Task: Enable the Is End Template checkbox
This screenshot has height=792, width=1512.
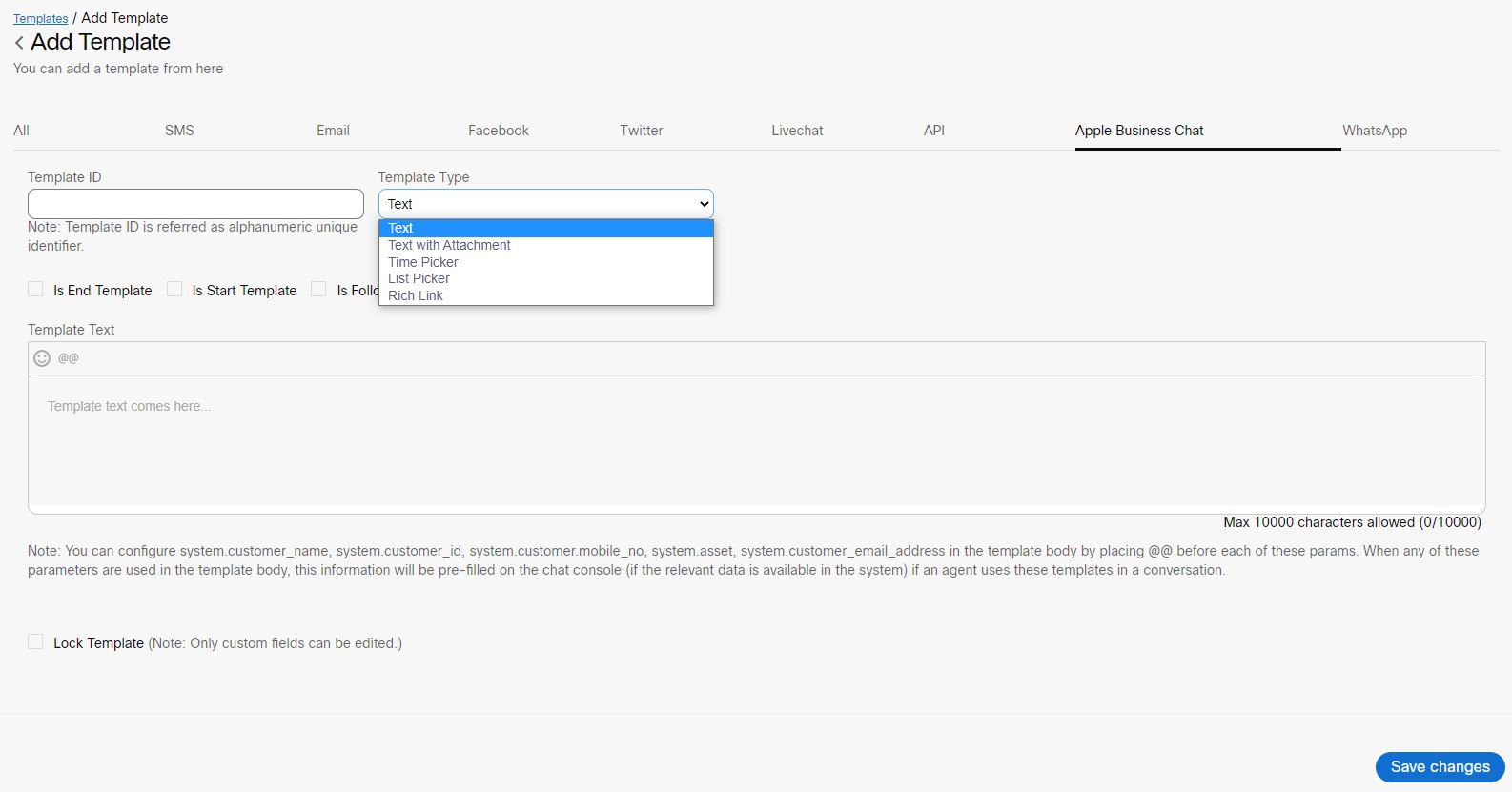Action: click(x=35, y=289)
